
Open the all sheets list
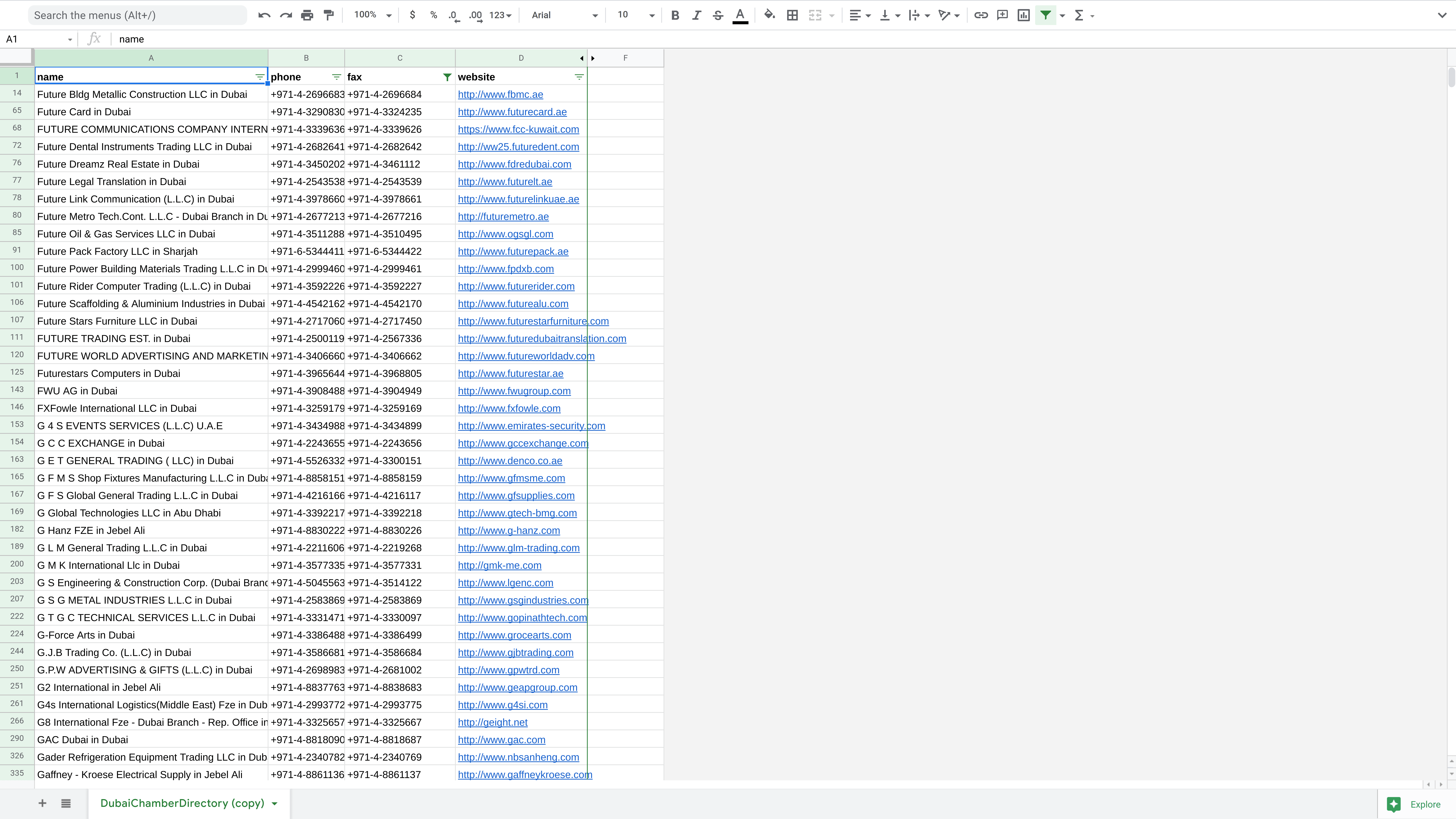pyautogui.click(x=66, y=803)
